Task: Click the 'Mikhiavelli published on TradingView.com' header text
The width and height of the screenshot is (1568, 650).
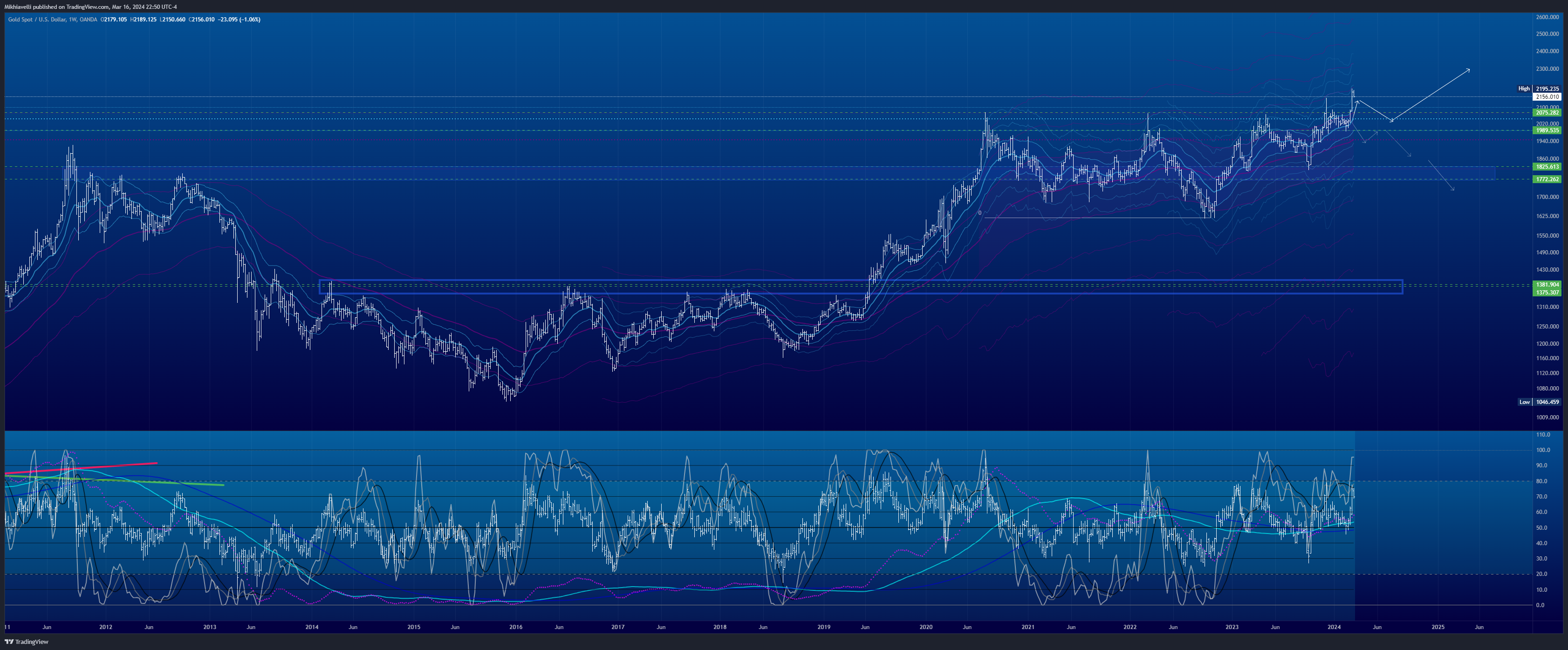Action: [57, 7]
